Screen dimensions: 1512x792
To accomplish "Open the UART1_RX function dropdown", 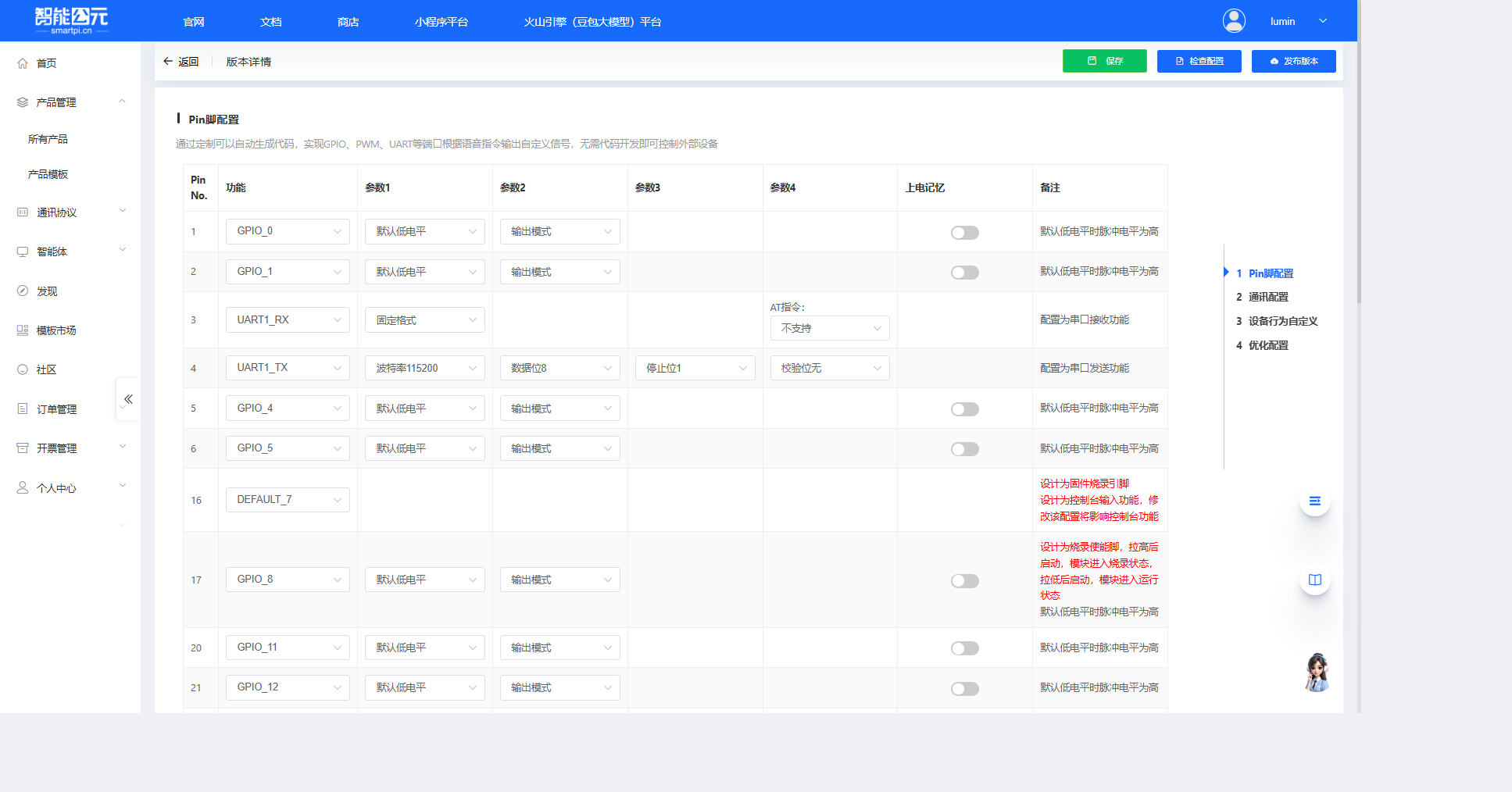I will click(x=287, y=319).
